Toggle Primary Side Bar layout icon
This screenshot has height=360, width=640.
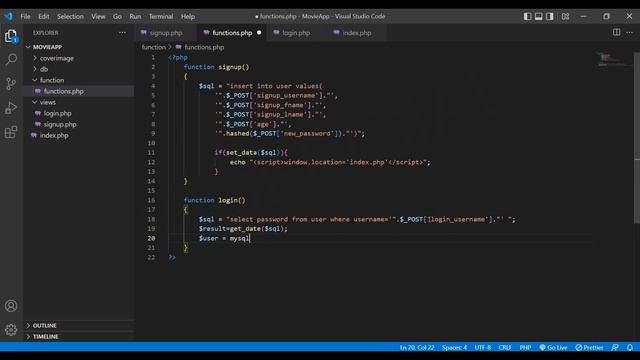click(527, 16)
